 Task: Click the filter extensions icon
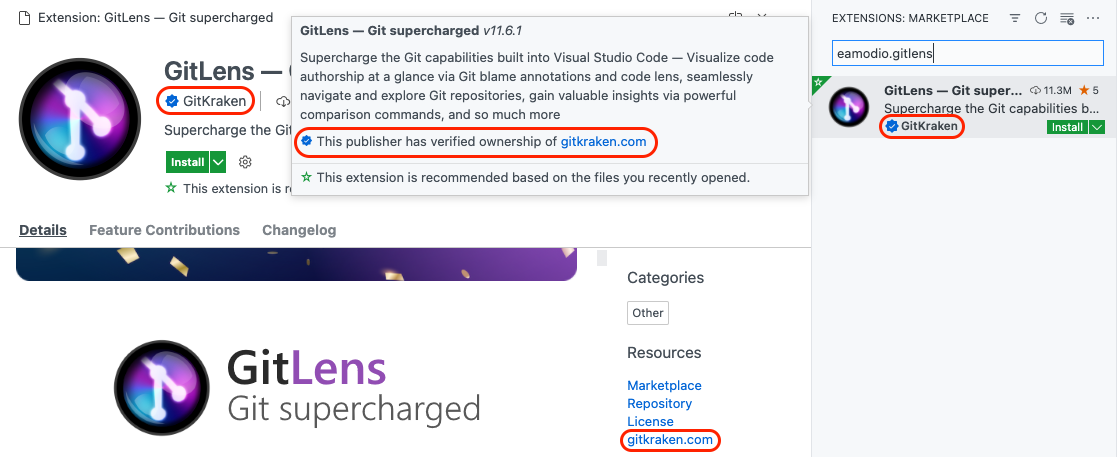click(1015, 18)
